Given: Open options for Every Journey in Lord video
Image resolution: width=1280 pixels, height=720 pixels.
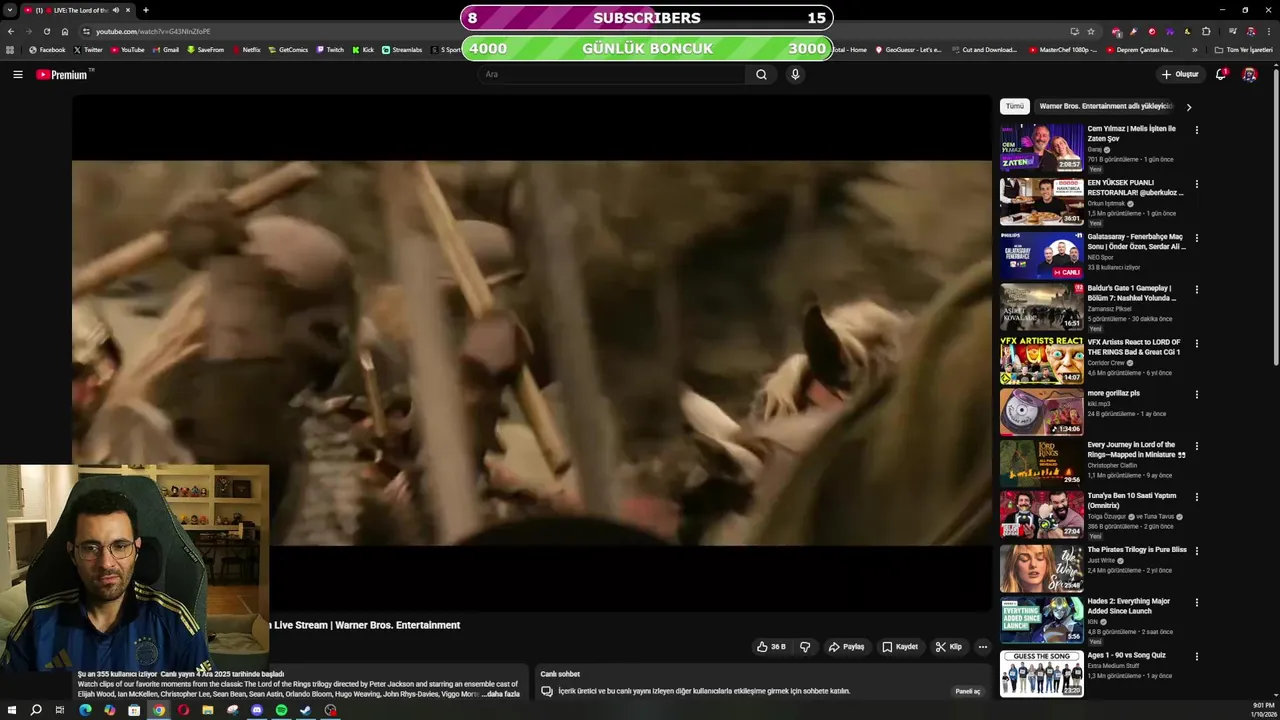Looking at the screenshot, I should (x=1196, y=446).
